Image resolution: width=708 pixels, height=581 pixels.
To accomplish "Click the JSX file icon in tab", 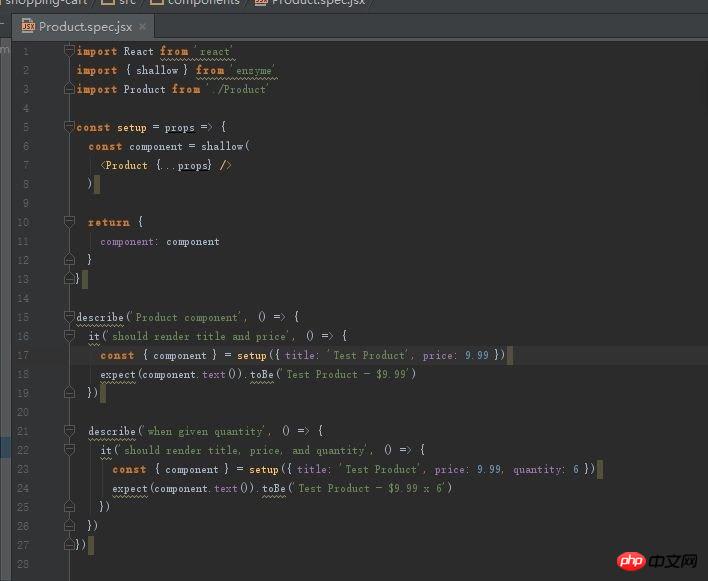I will coord(28,26).
